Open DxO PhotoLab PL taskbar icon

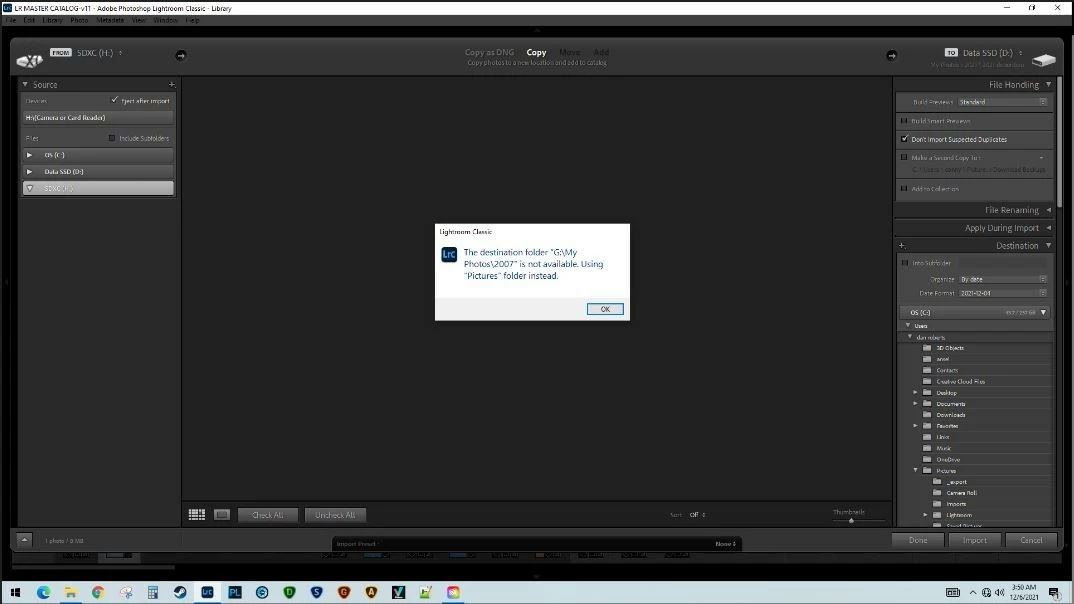235,592
